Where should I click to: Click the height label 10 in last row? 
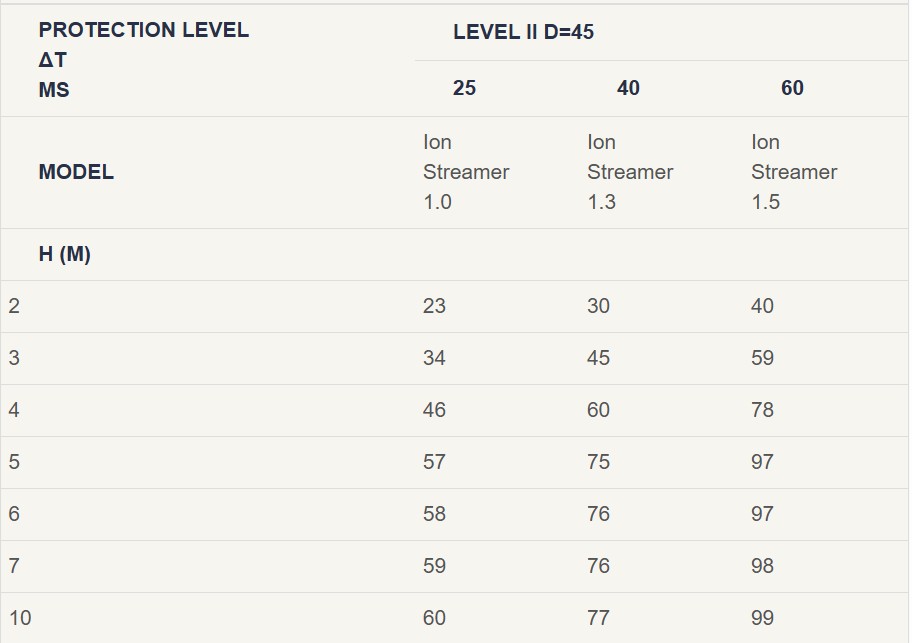20,618
